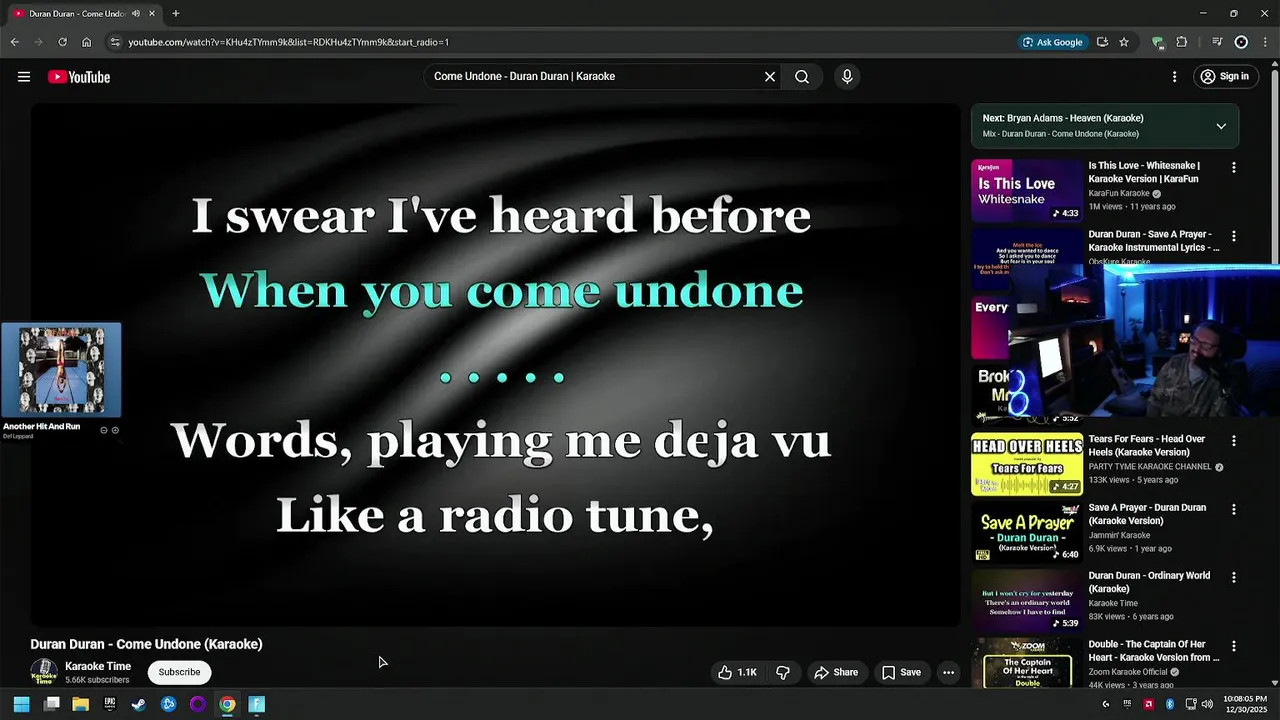Open the Karaoke Time channel avatar
The width and height of the screenshot is (1280, 720).
[x=44, y=672]
